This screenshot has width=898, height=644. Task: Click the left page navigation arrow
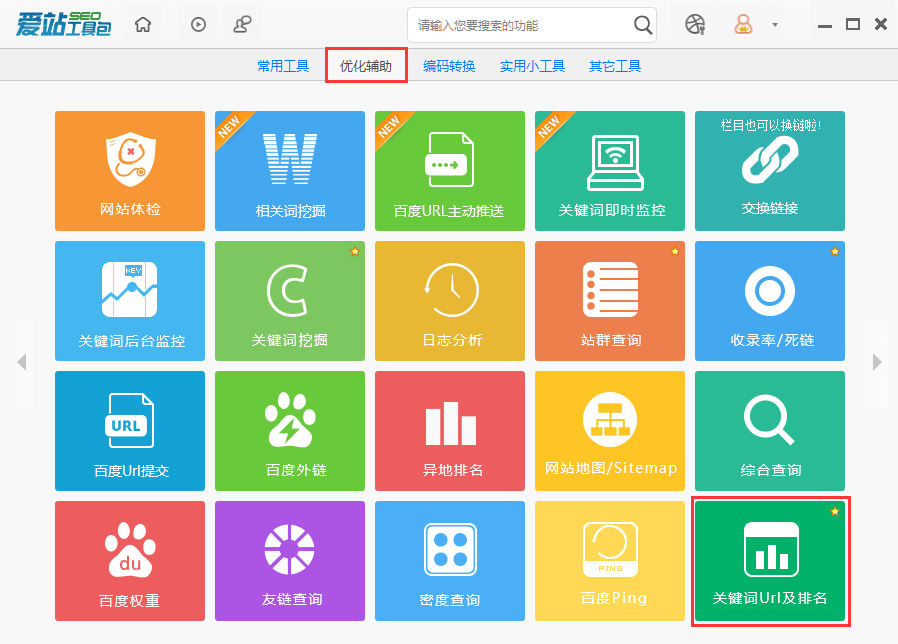coord(21,362)
